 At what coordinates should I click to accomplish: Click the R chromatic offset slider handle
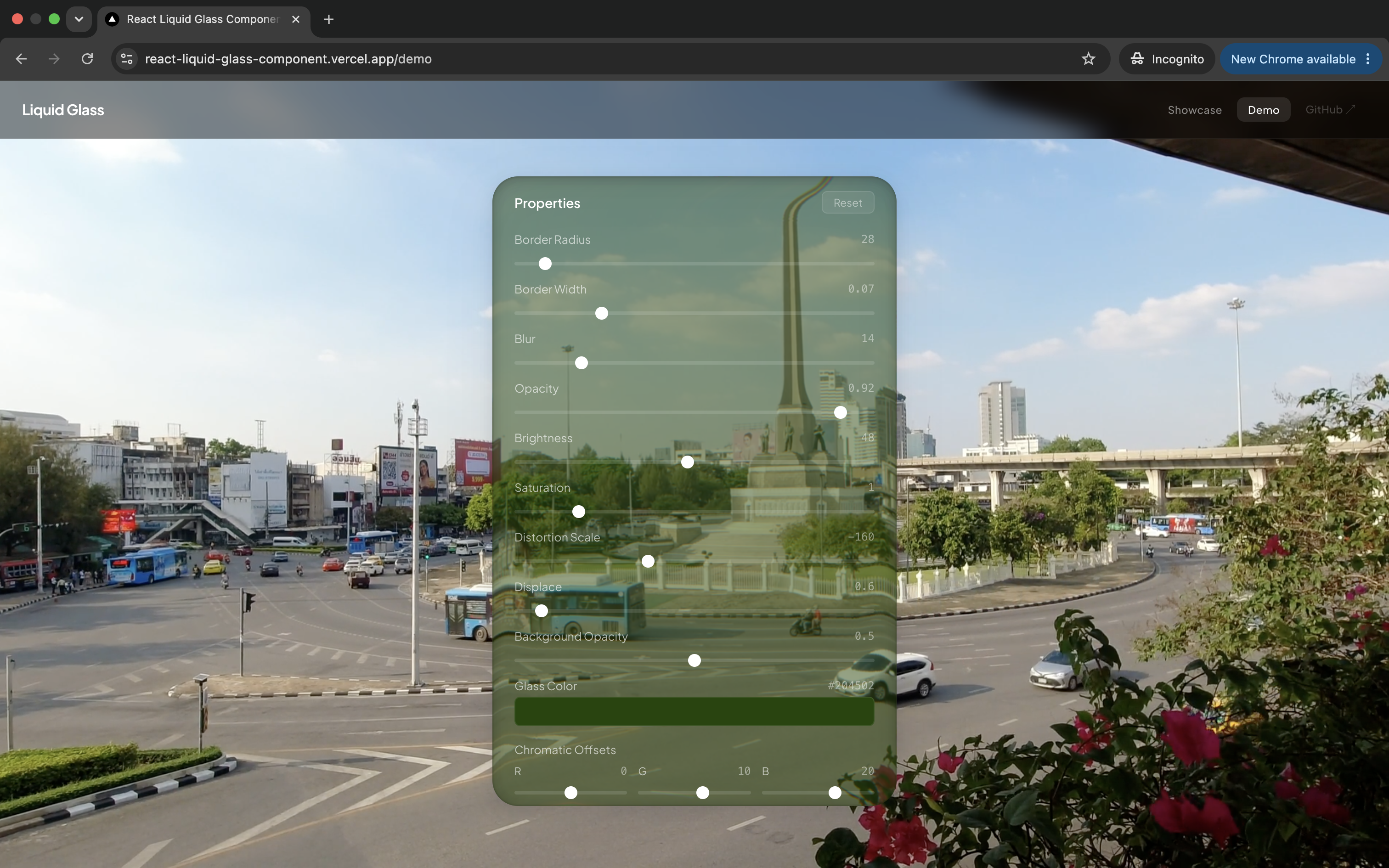pos(570,793)
